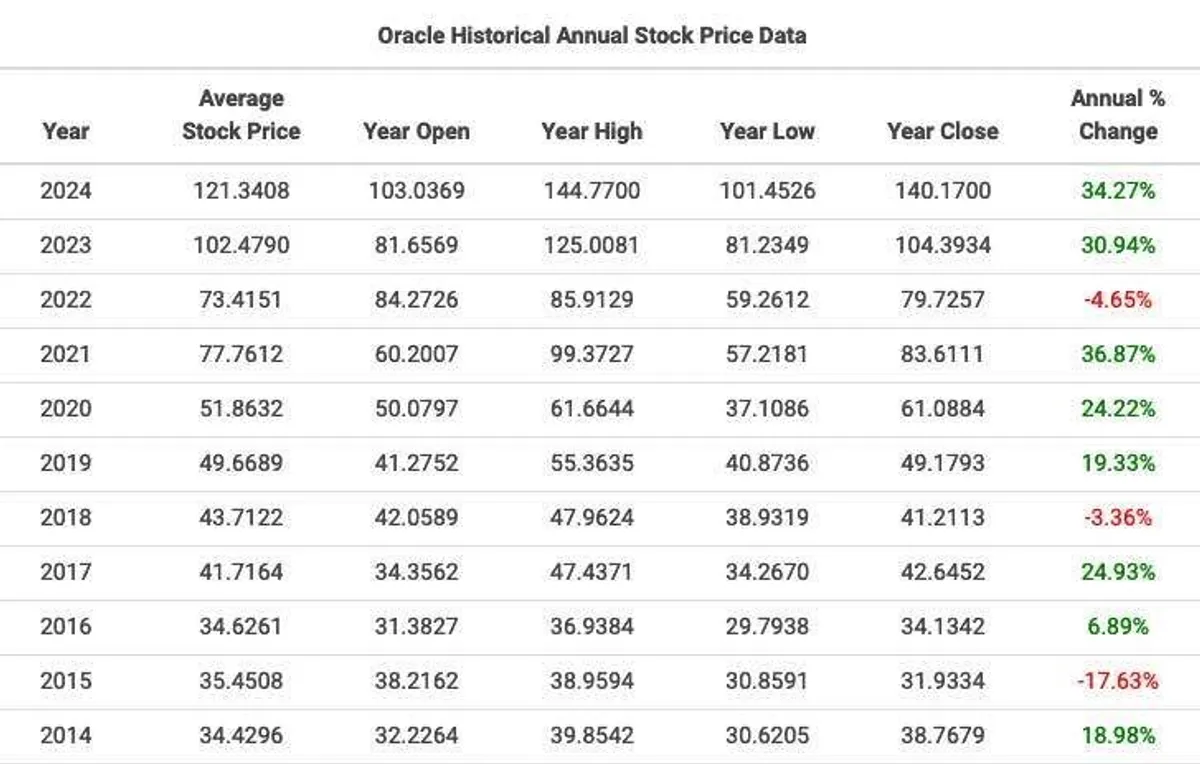The image size is (1200, 764).
Task: Click the Annual % Change column header
Action: (x=1118, y=115)
